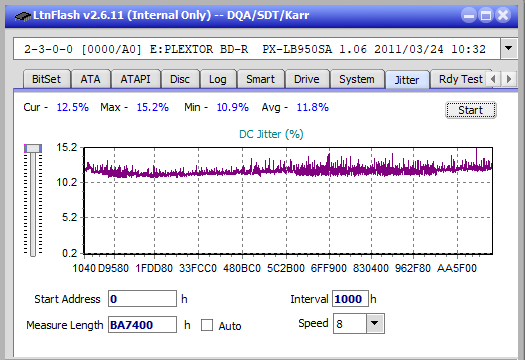
Task: Enable the Auto measure length checkbox
Action: point(207,325)
